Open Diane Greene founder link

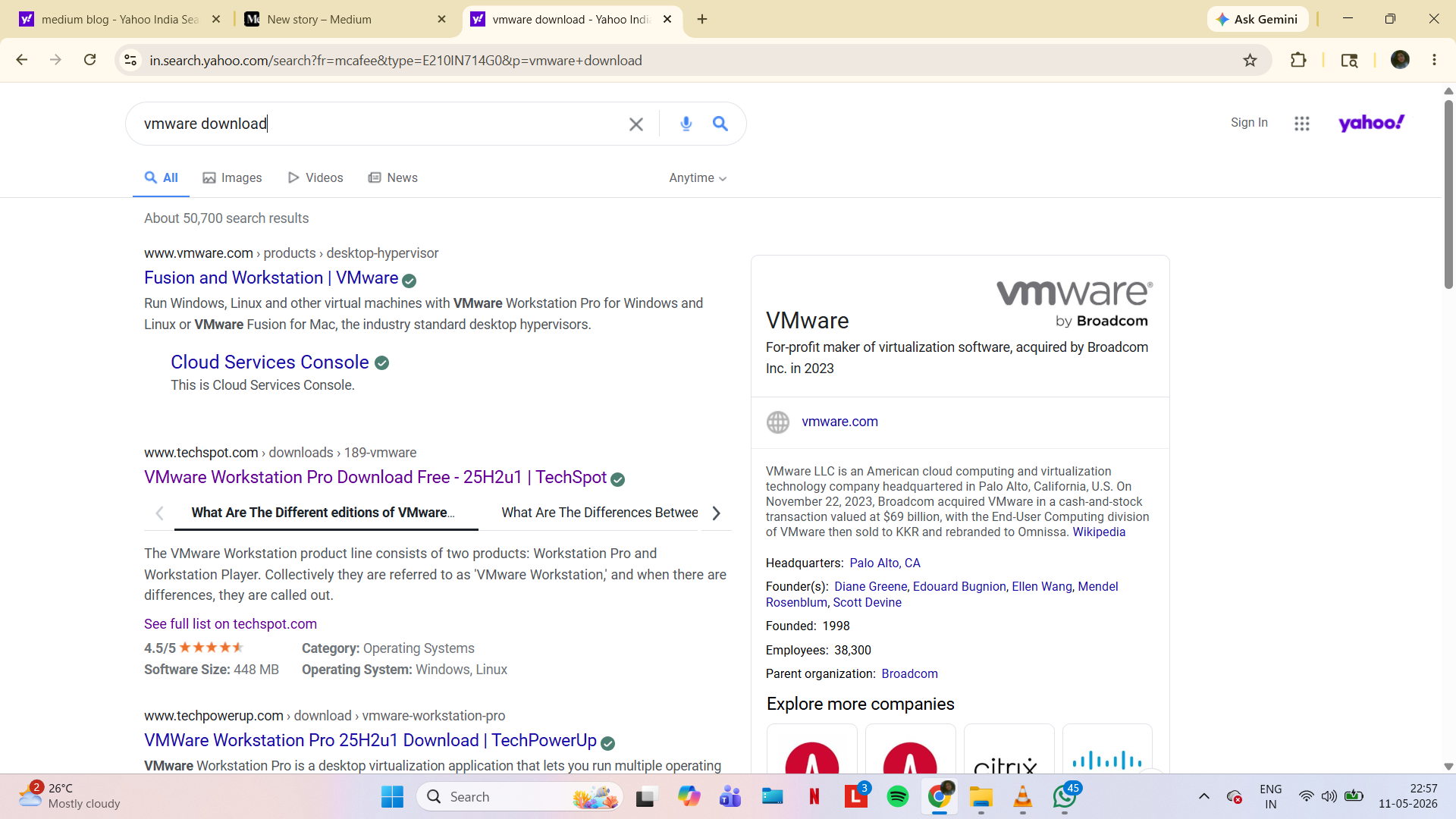871,586
